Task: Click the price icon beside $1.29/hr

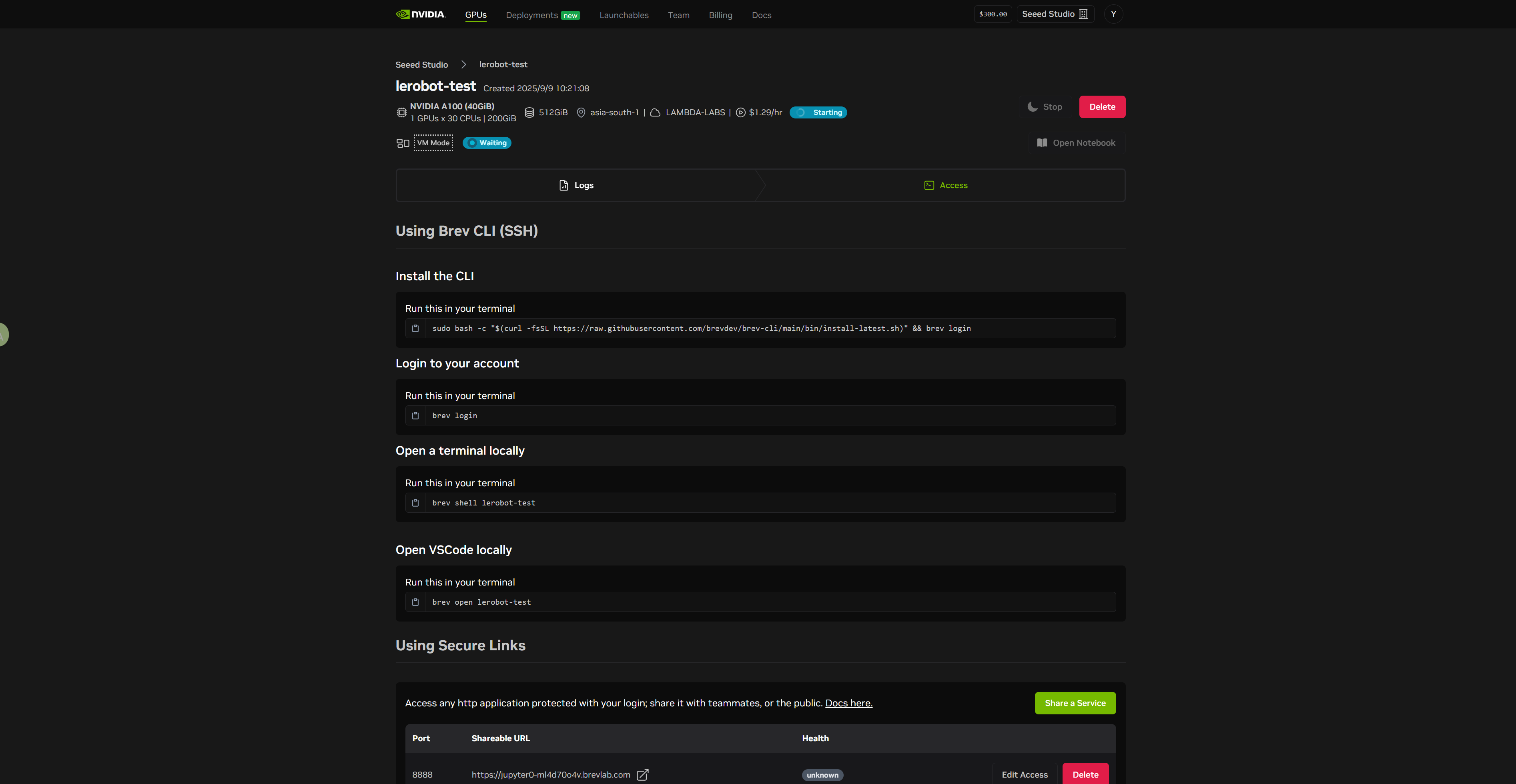Action: tap(740, 112)
